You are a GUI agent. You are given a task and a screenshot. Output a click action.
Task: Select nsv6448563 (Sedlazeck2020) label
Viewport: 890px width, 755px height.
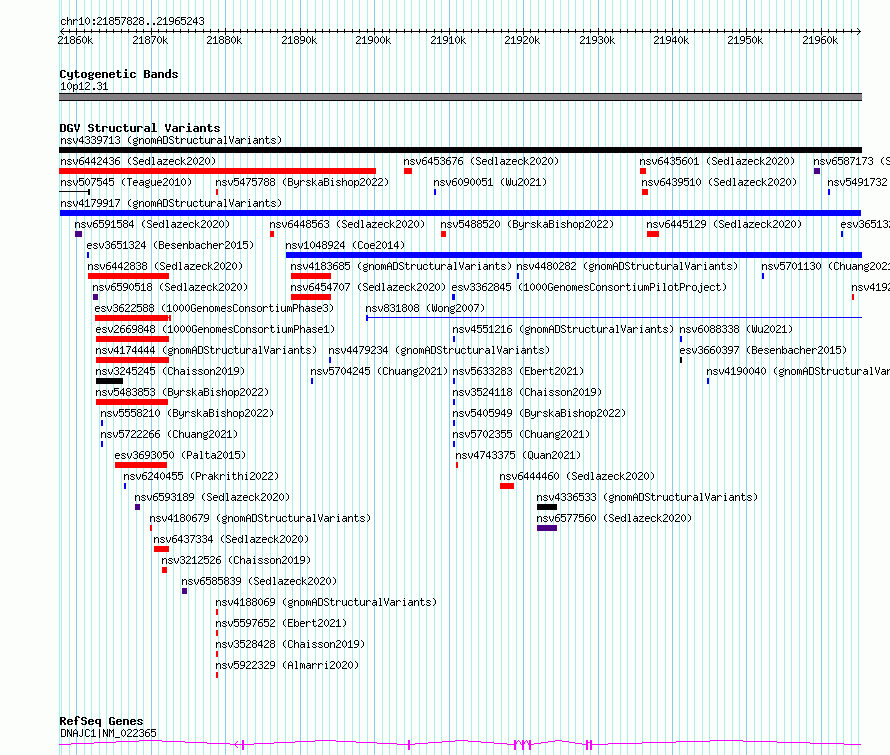[x=347, y=224]
